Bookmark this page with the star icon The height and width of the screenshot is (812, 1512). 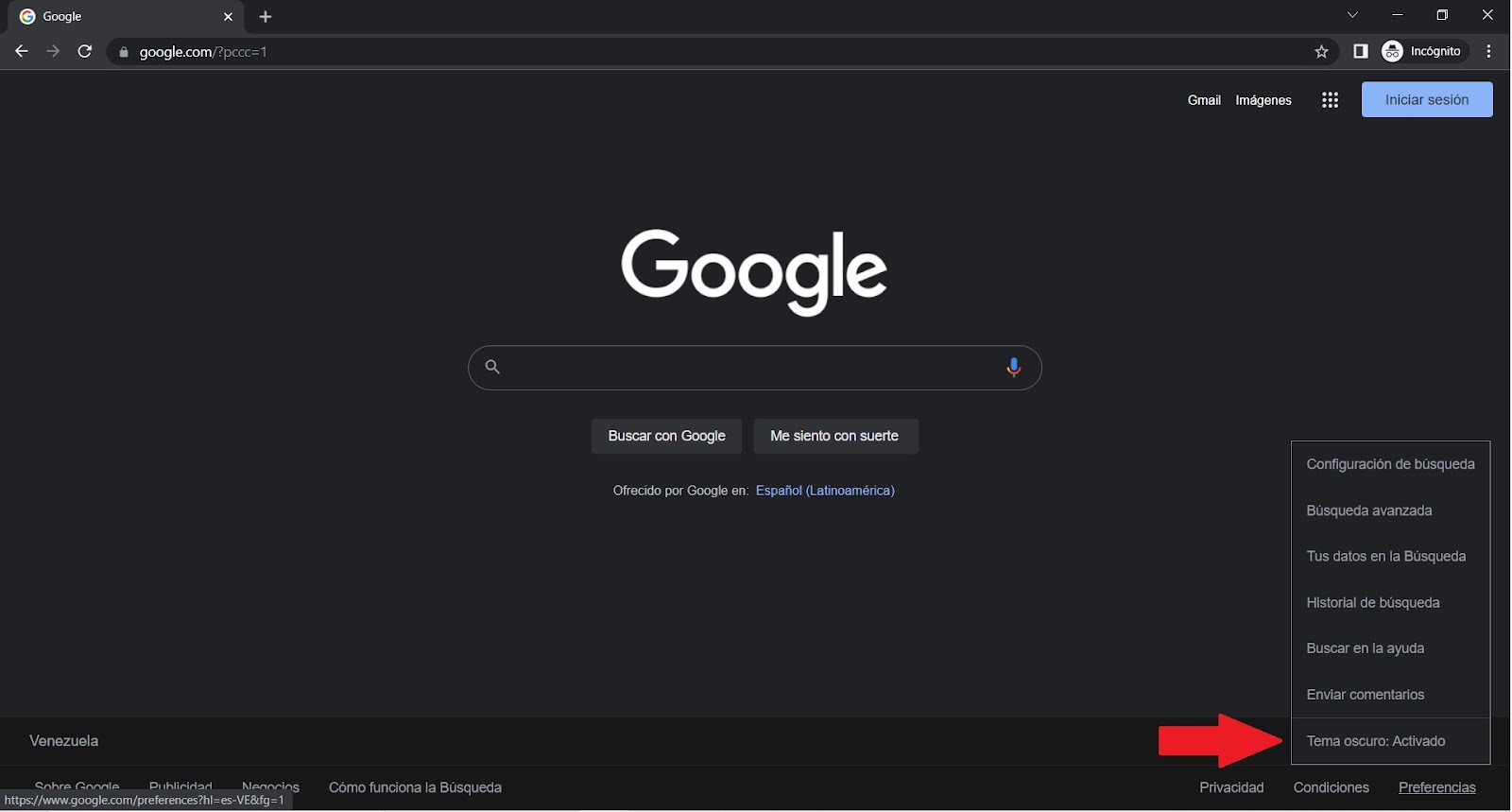1321,52
